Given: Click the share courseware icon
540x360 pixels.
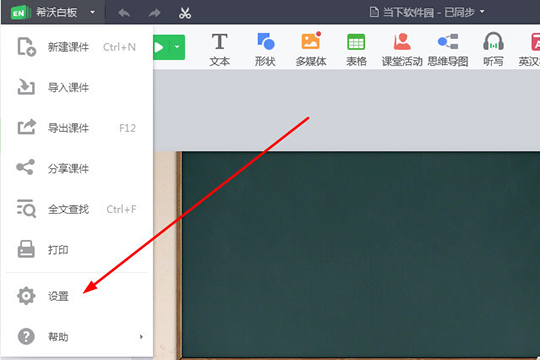Looking at the screenshot, I should tap(25, 167).
